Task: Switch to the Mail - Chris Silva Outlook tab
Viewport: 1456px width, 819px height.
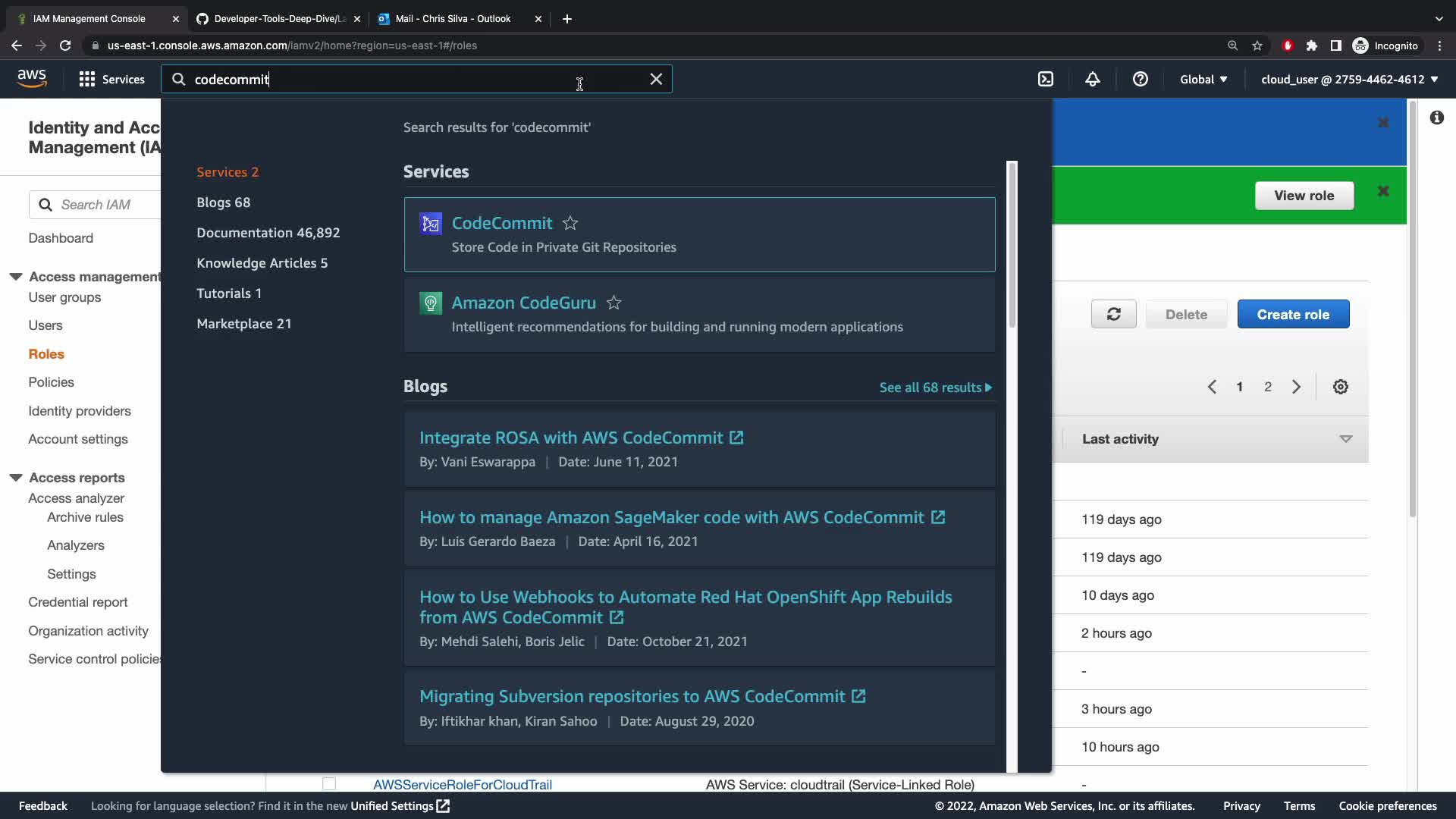Action: point(453,18)
